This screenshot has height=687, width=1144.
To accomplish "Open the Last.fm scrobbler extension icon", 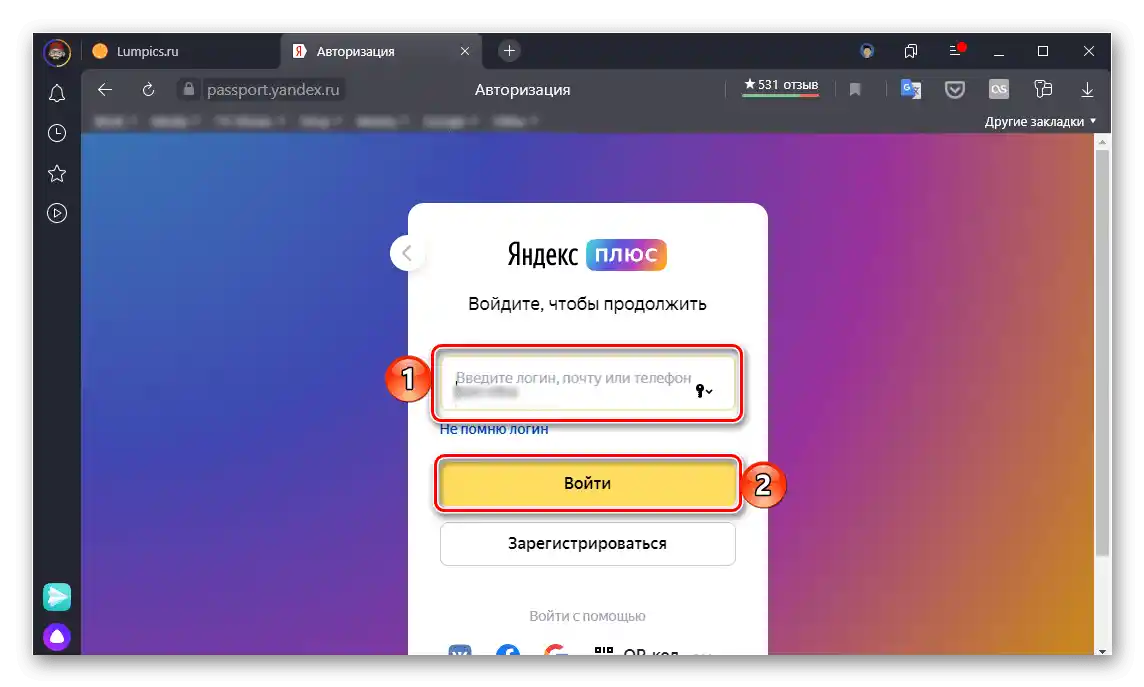I will (x=999, y=89).
